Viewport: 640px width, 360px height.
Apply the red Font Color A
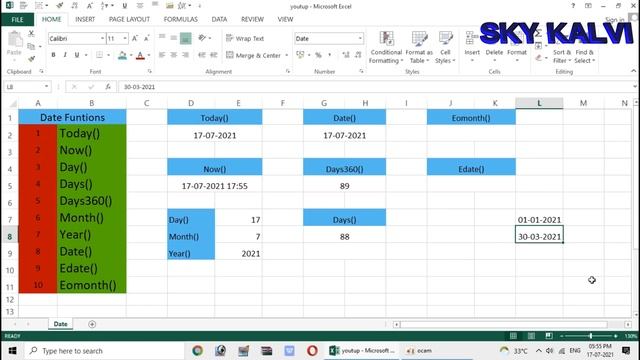pos(140,55)
